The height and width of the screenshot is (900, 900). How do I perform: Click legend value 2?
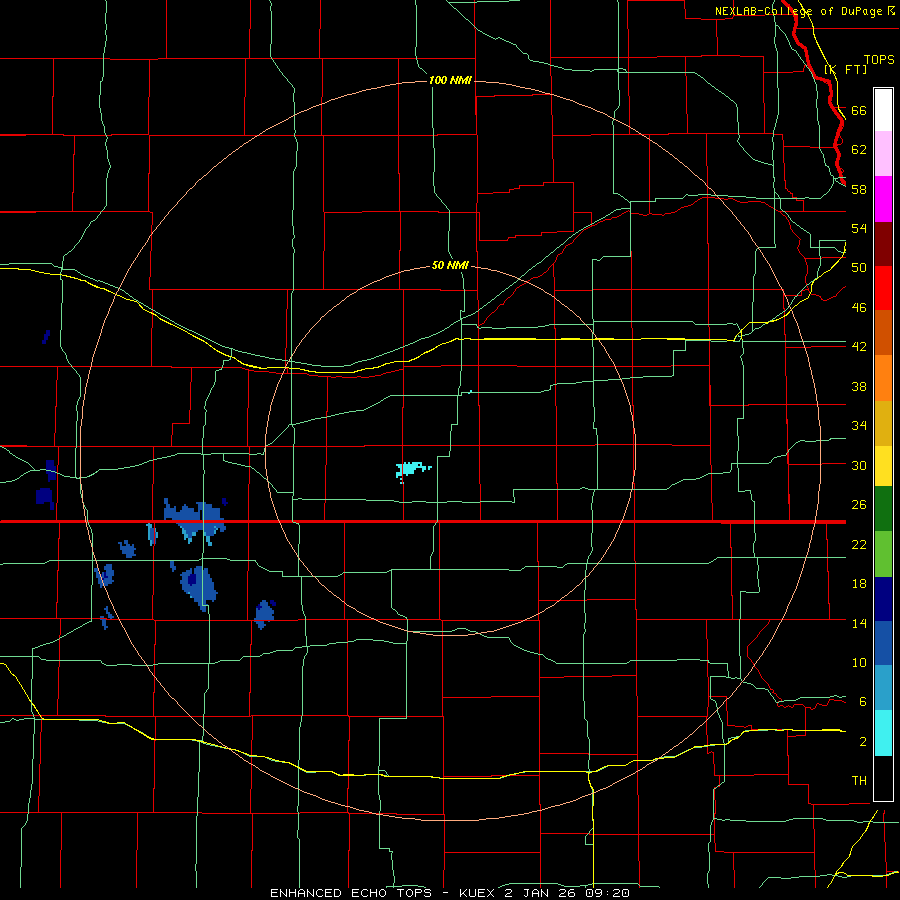point(863,742)
